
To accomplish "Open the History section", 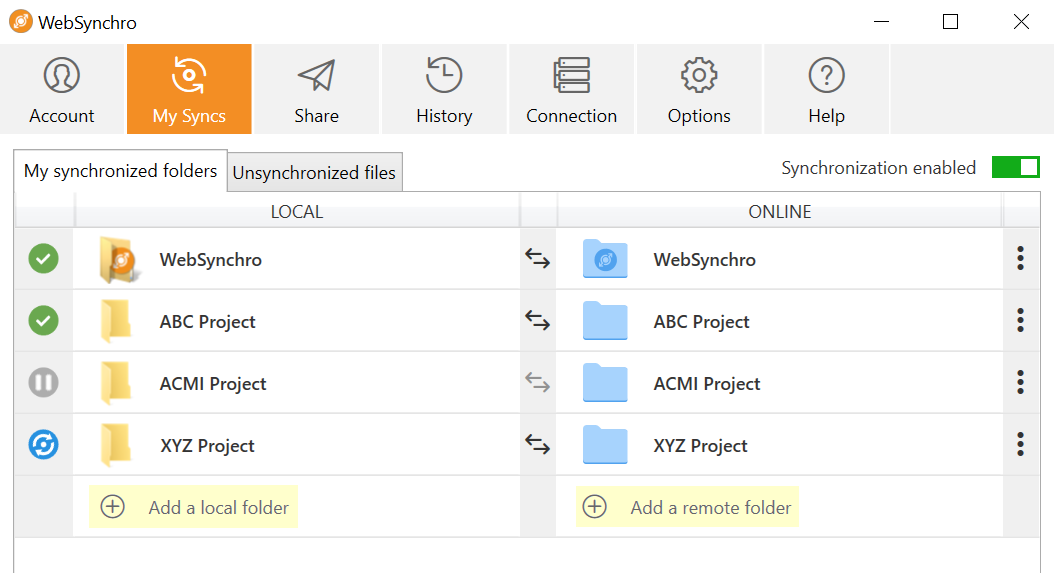I will click(444, 89).
